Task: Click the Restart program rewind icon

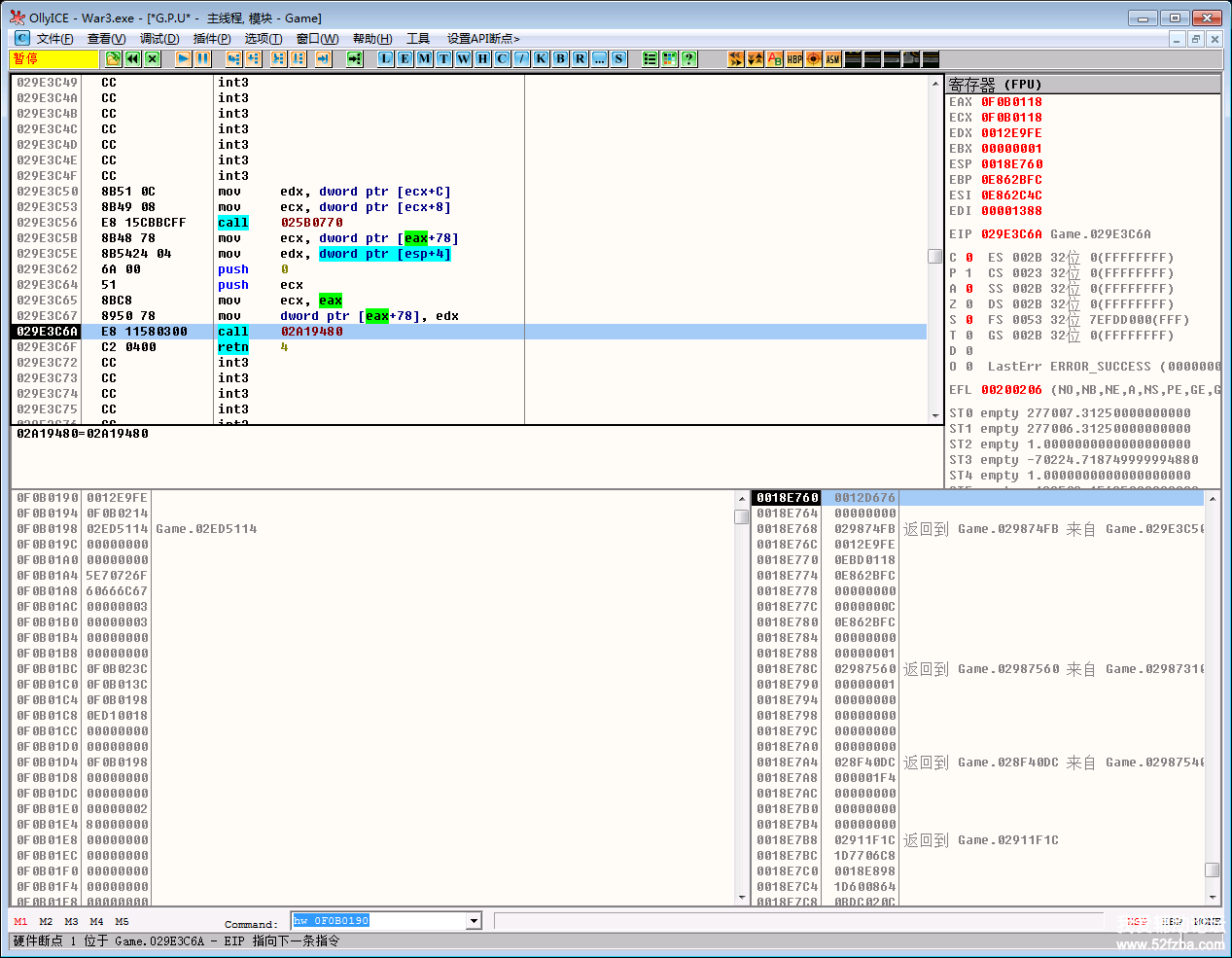Action: point(133,59)
